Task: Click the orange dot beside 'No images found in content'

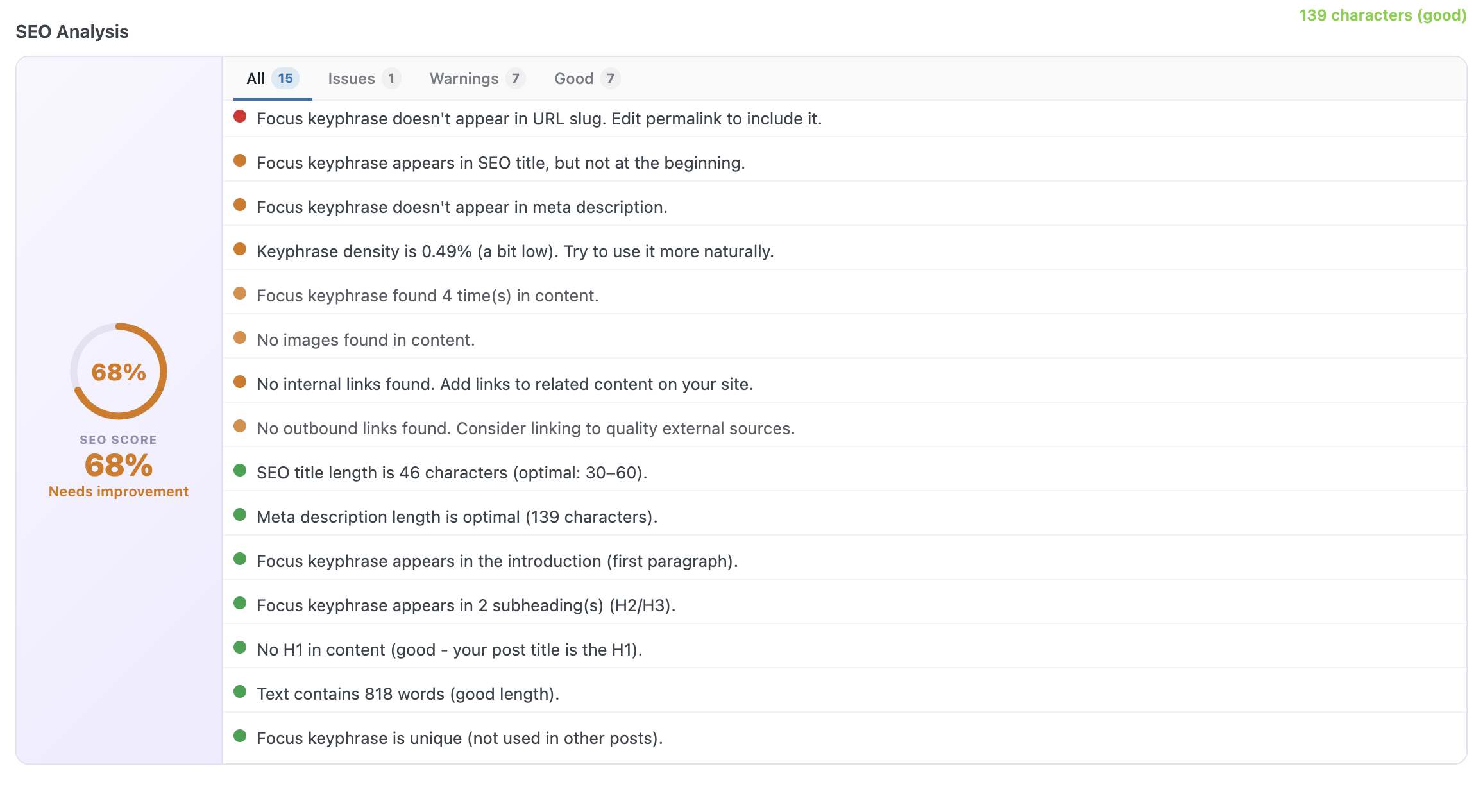Action: point(241,338)
